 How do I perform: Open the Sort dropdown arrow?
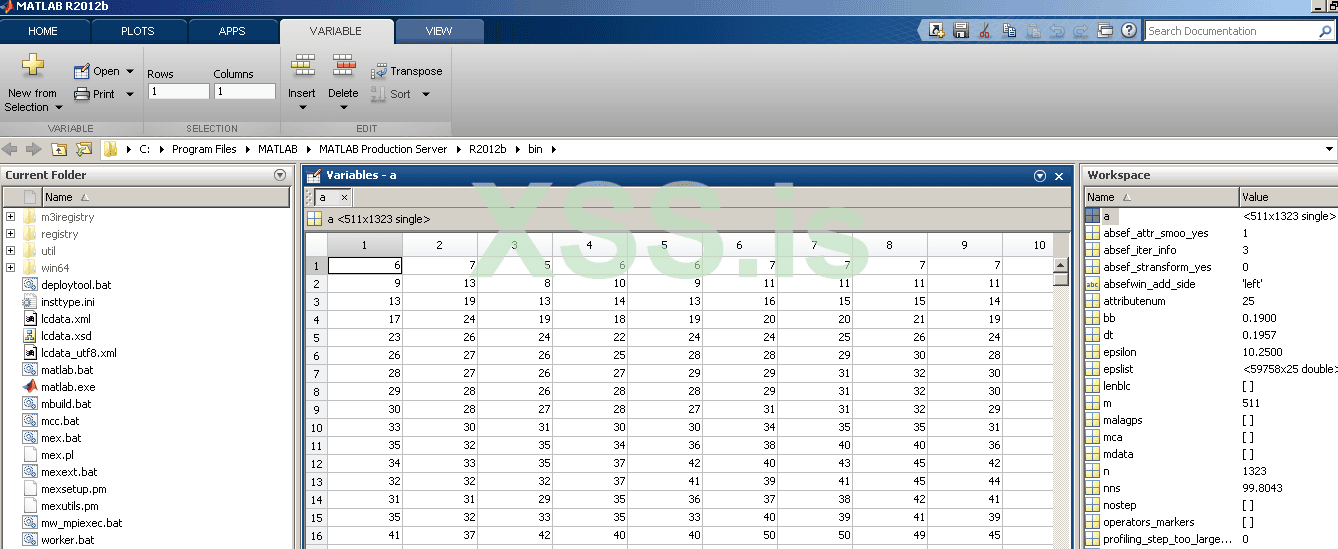click(426, 95)
